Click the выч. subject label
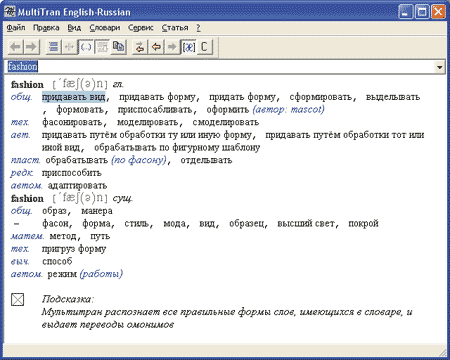450x360 pixels. (20, 262)
